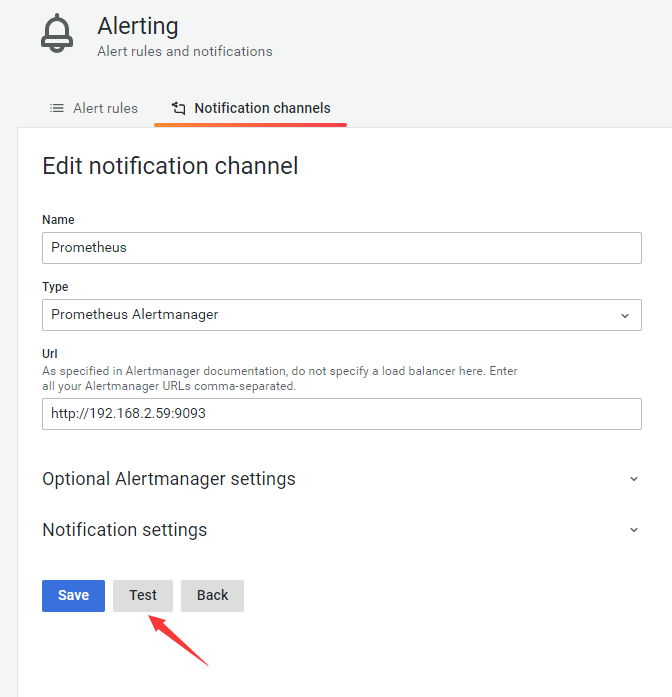This screenshot has width=672, height=697.
Task: Click the Alert rules list icon
Action: (57, 108)
